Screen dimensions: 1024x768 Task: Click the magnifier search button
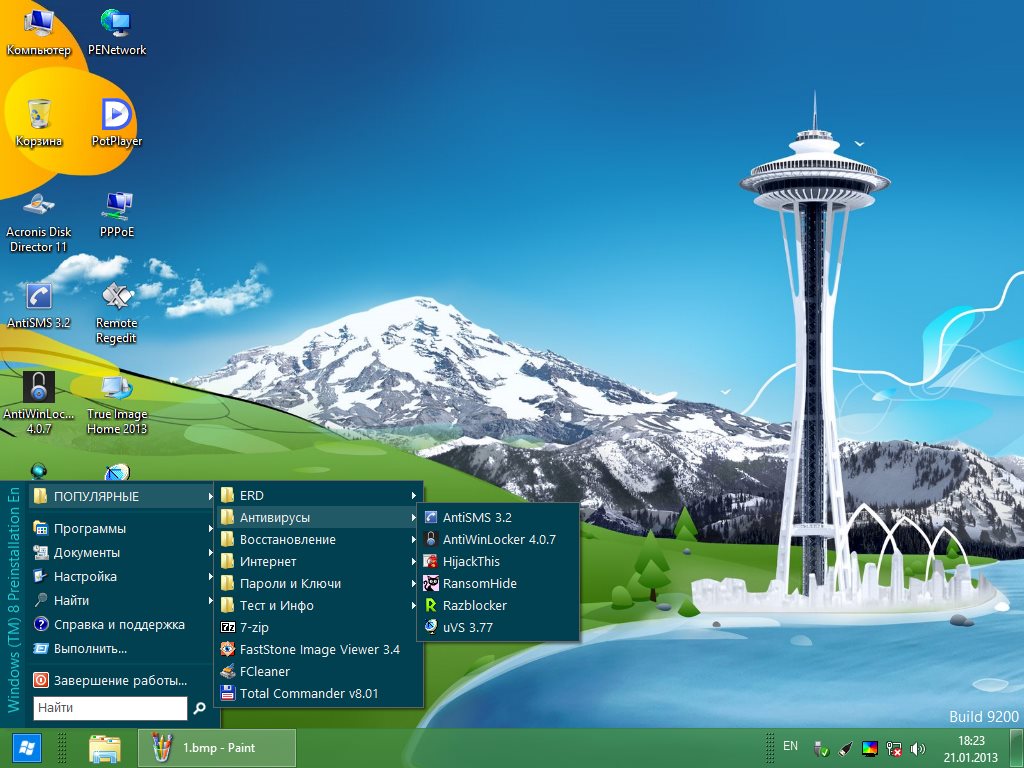200,708
